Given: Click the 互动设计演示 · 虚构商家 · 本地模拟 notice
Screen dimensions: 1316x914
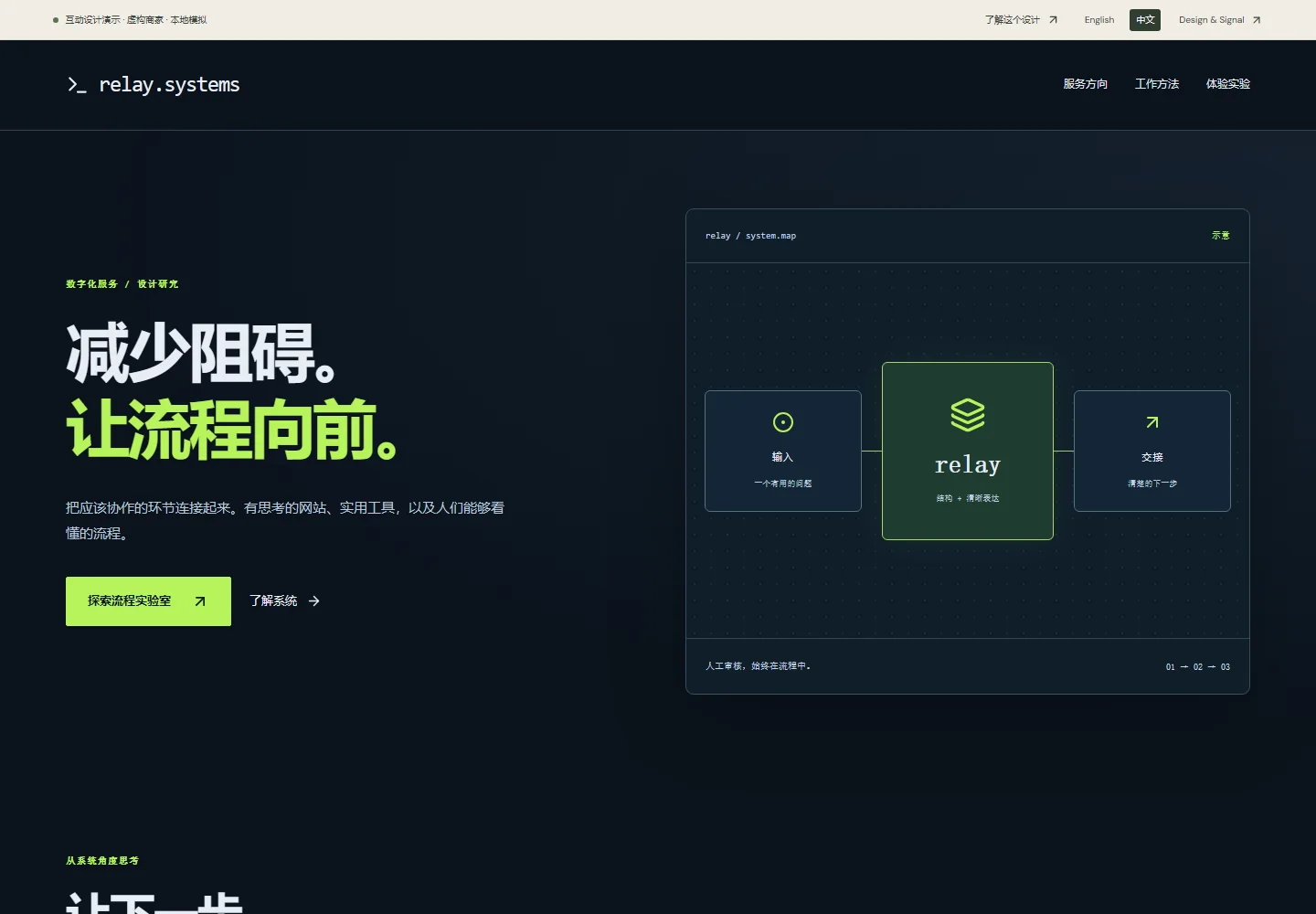Looking at the screenshot, I should pos(135,20).
